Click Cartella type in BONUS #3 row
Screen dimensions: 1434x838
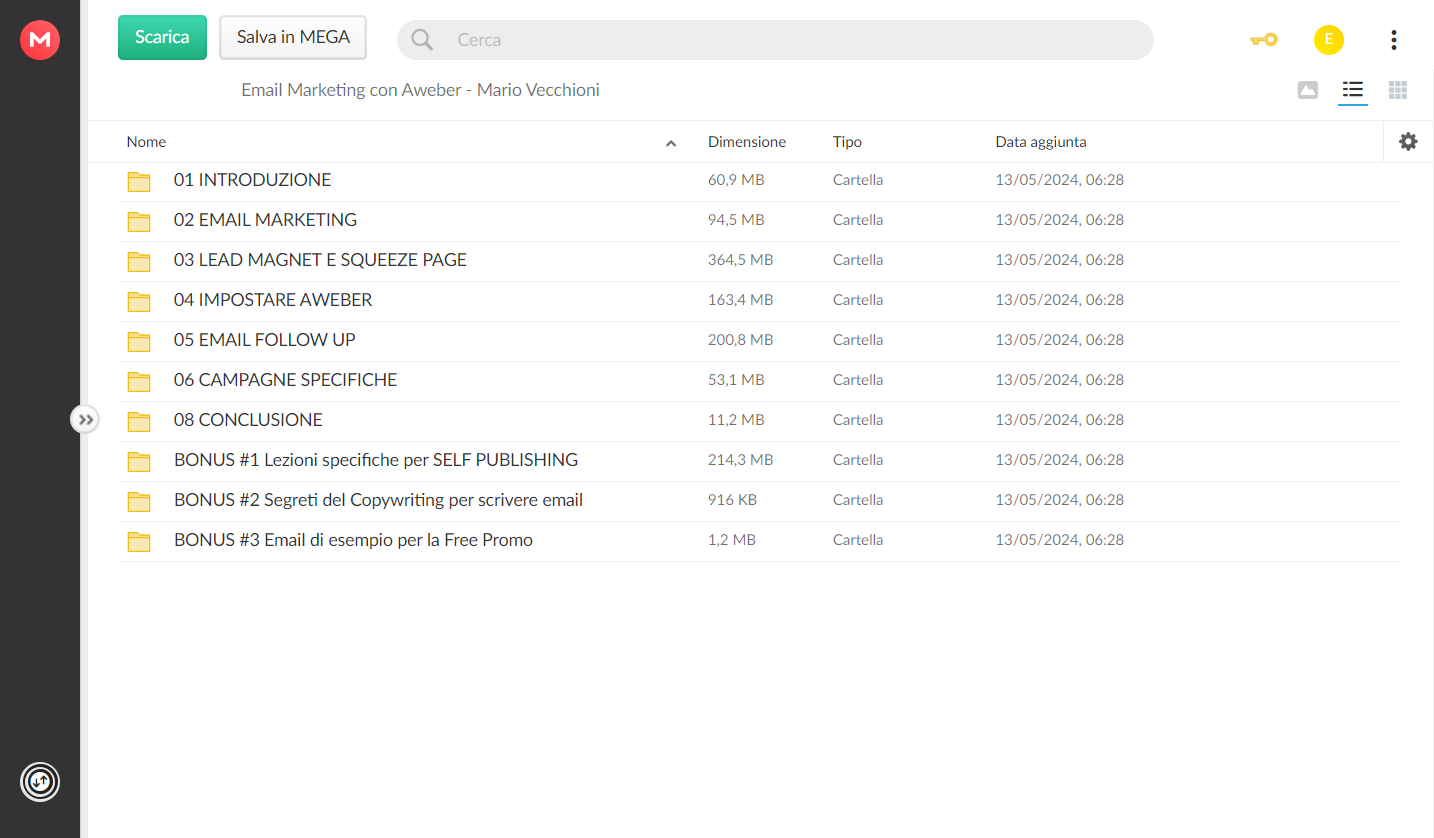click(858, 540)
